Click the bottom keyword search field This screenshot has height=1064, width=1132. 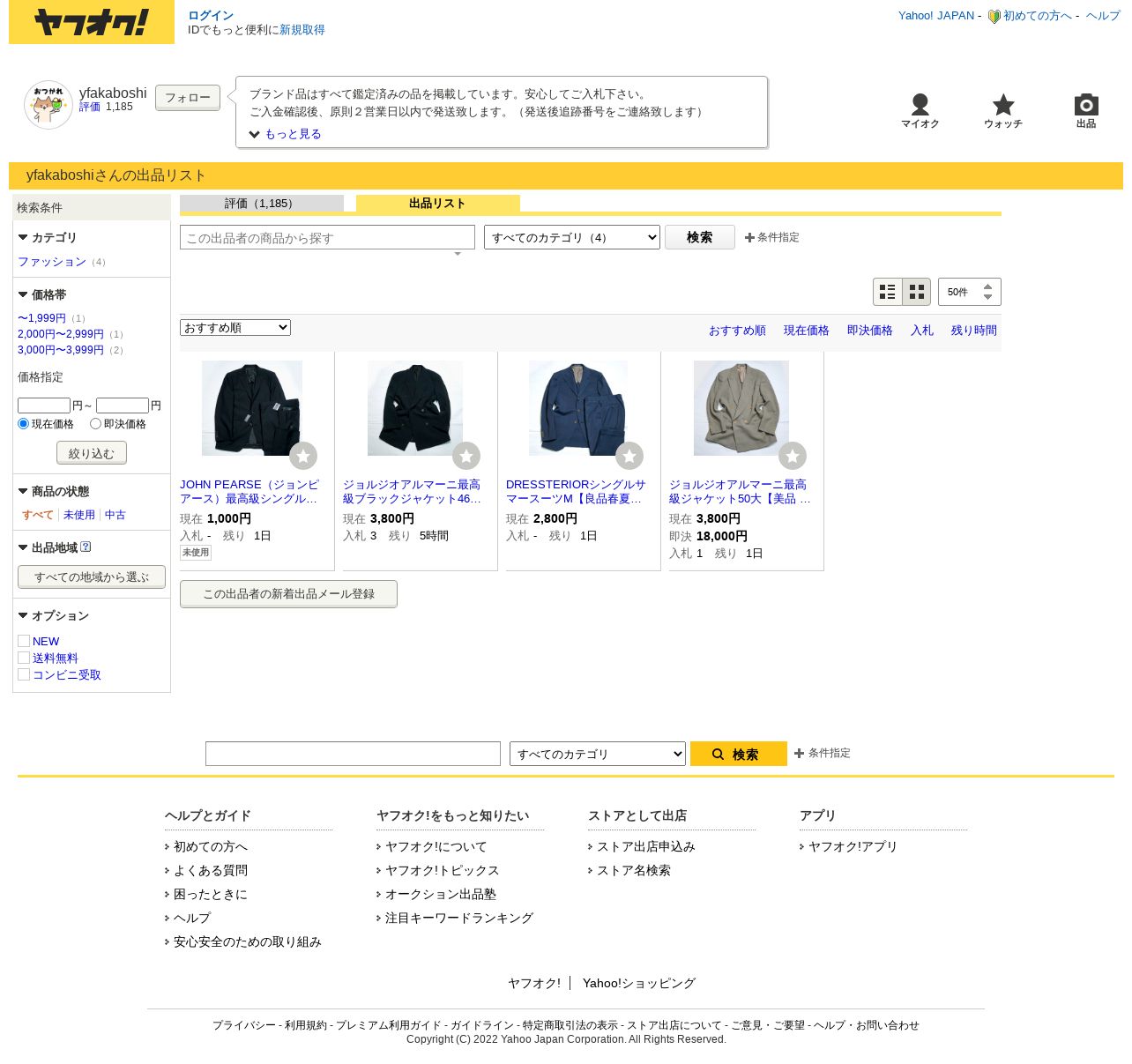[x=353, y=754]
